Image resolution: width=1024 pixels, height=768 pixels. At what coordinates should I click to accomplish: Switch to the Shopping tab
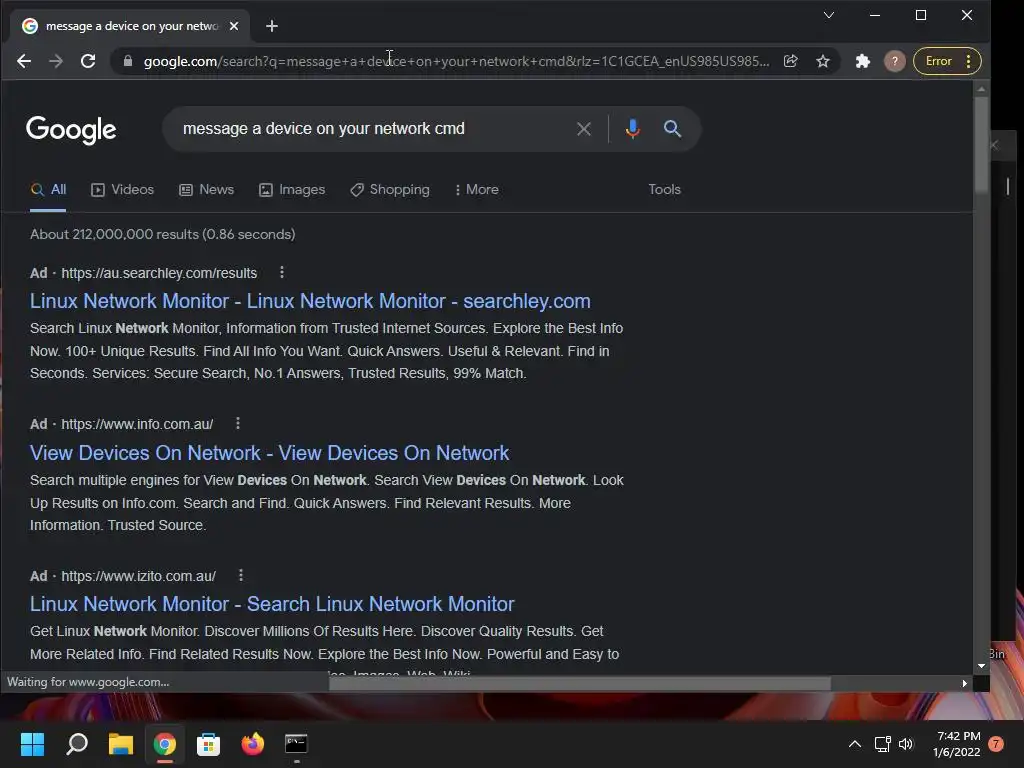click(x=390, y=190)
